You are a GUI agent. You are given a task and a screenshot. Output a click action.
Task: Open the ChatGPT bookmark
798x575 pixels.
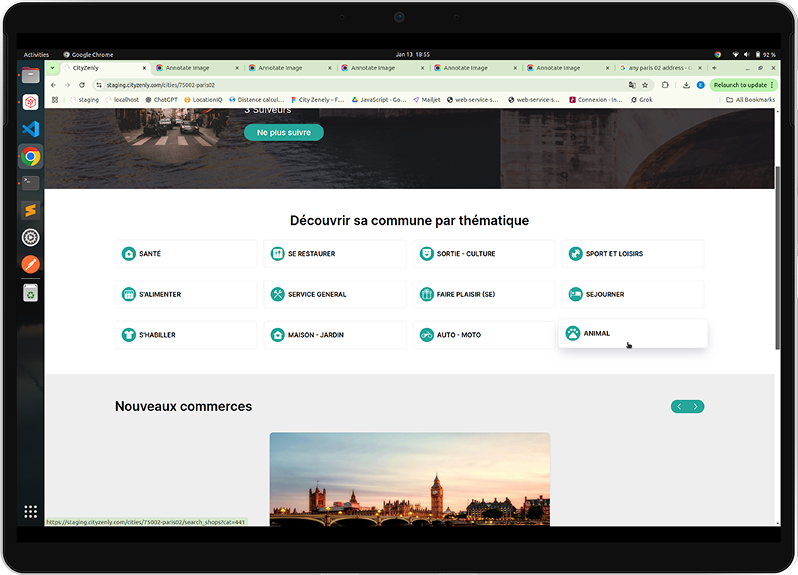(162, 100)
